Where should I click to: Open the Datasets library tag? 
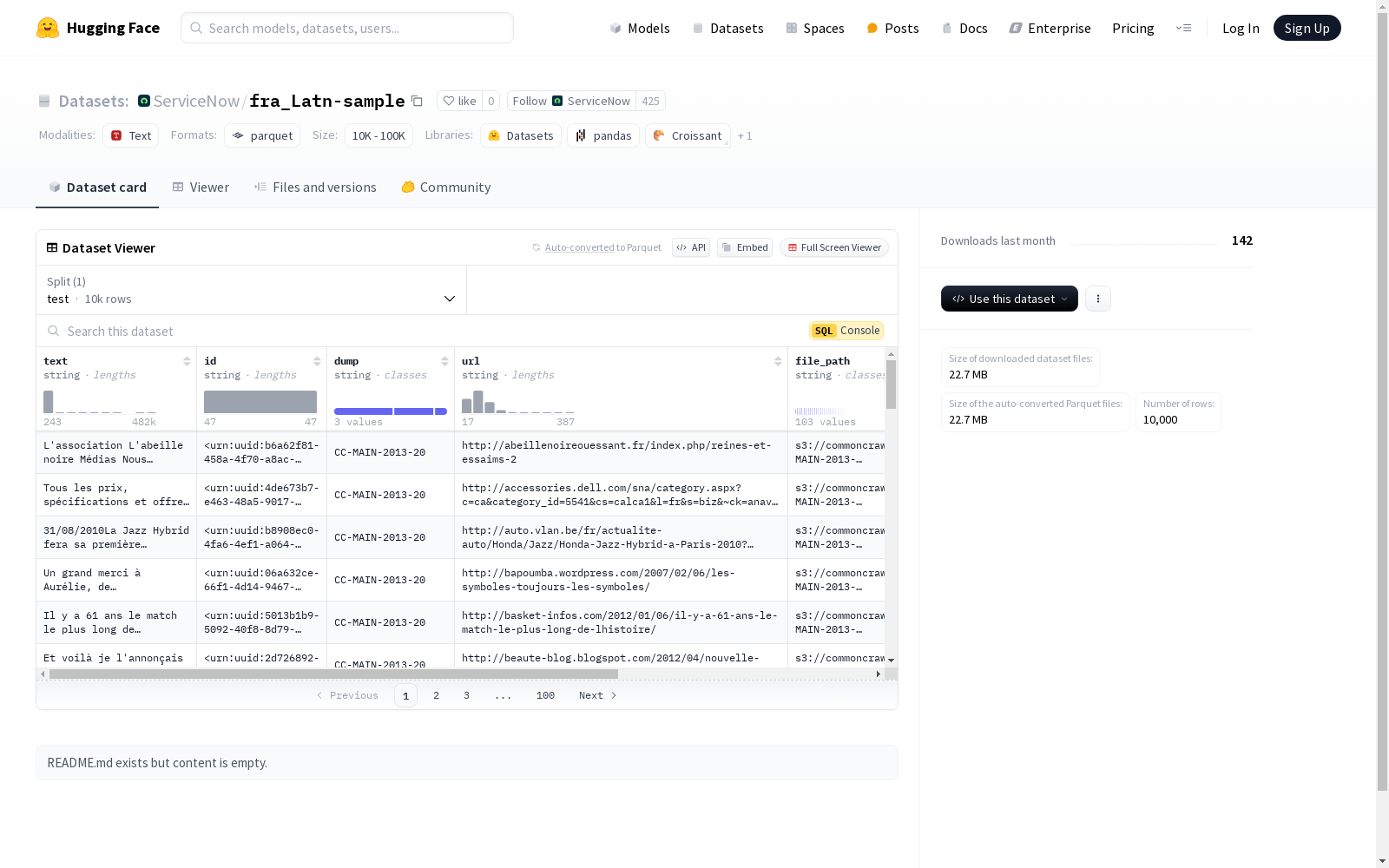click(x=521, y=135)
